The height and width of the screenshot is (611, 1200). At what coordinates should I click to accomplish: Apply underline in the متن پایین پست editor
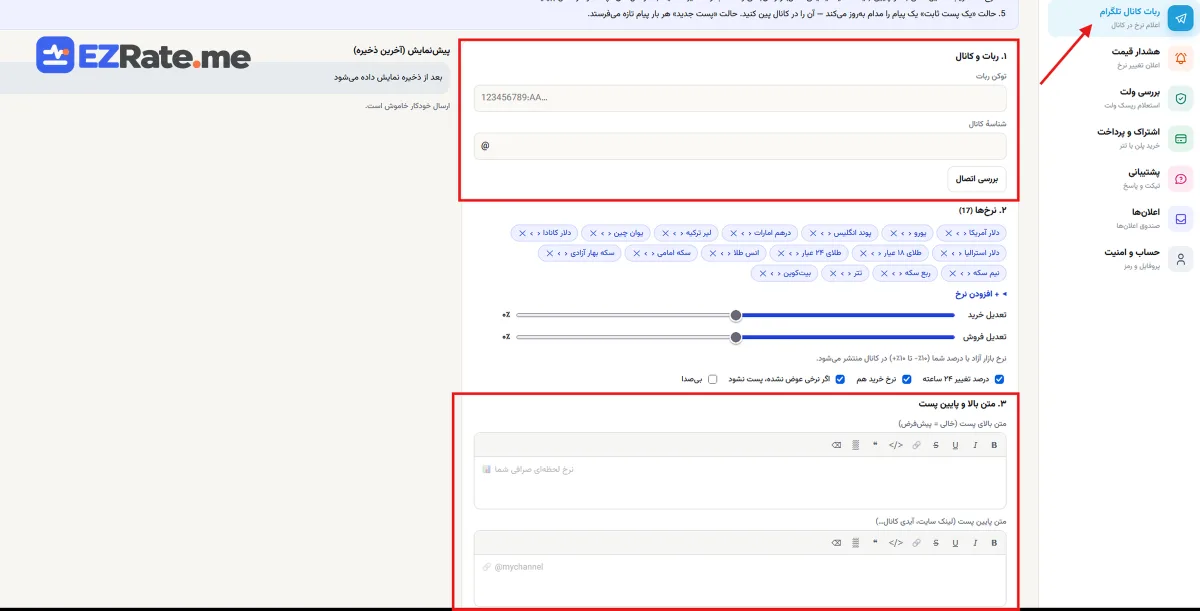pyautogui.click(x=955, y=543)
